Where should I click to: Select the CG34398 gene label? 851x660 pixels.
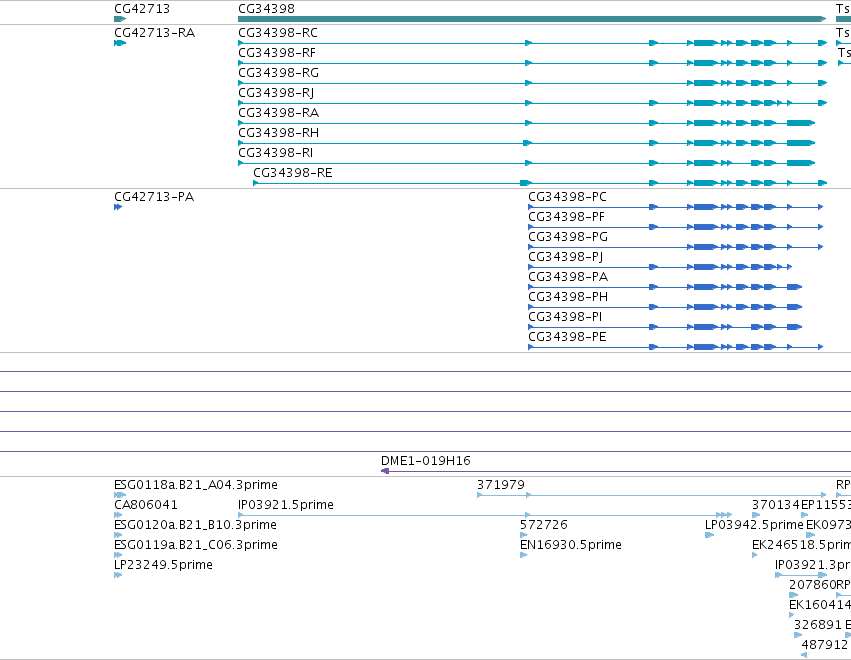click(266, 9)
